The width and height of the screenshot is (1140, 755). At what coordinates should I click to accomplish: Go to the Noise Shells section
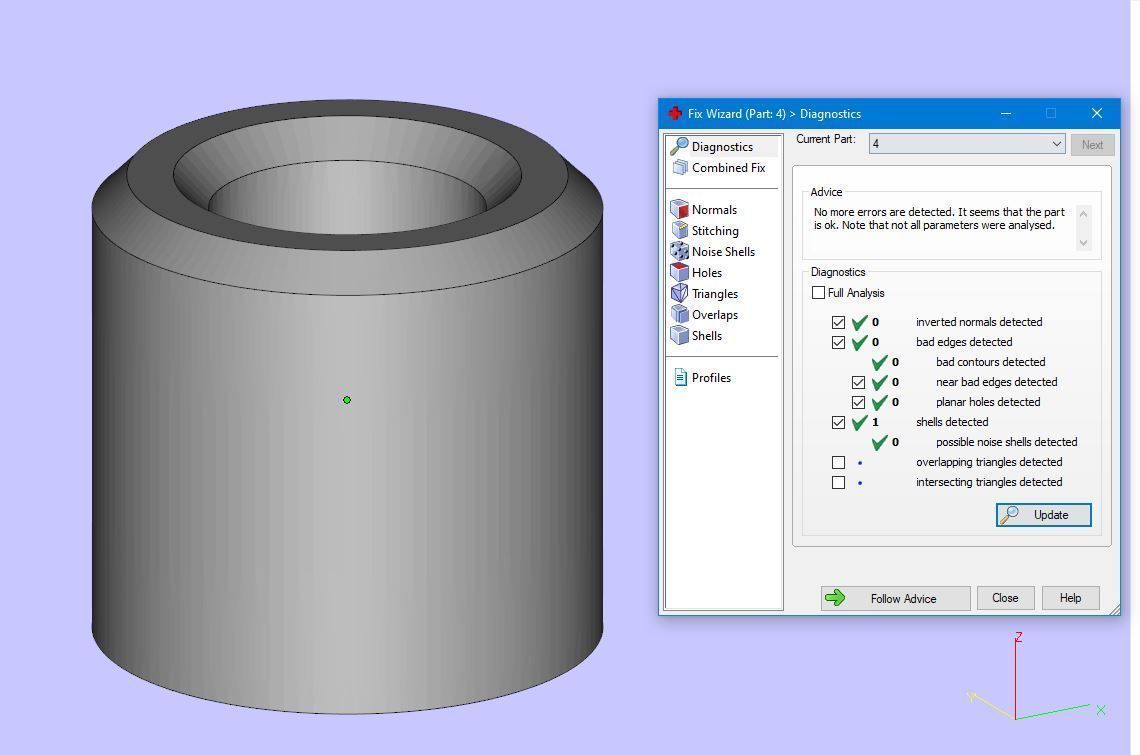723,252
